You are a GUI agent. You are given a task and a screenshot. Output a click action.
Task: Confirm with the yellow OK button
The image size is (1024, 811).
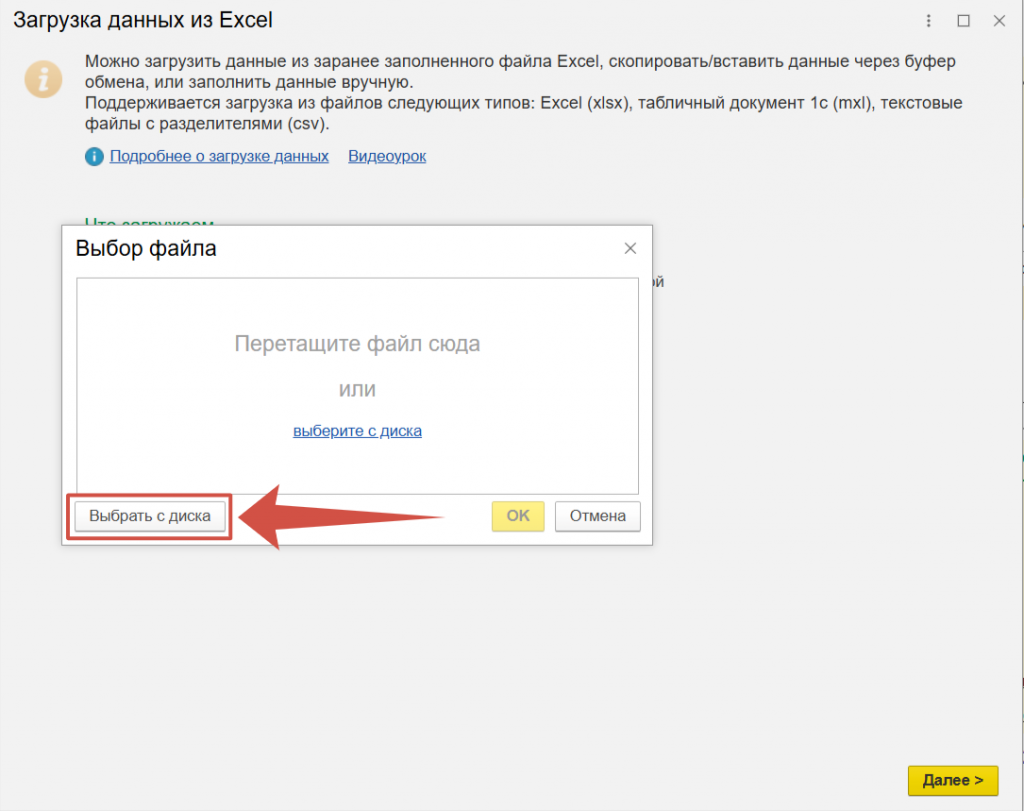coord(517,516)
